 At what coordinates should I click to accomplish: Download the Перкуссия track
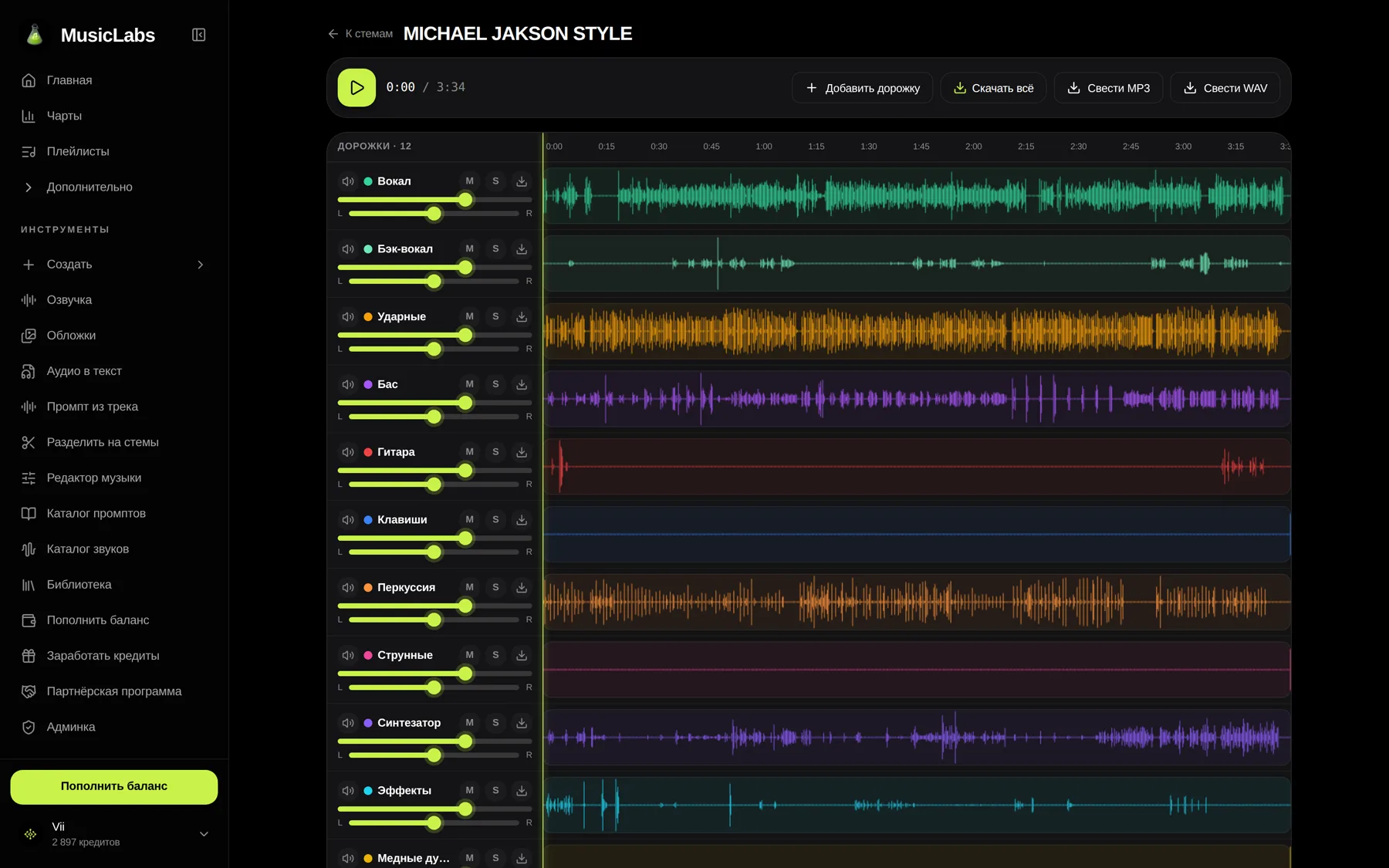point(522,587)
